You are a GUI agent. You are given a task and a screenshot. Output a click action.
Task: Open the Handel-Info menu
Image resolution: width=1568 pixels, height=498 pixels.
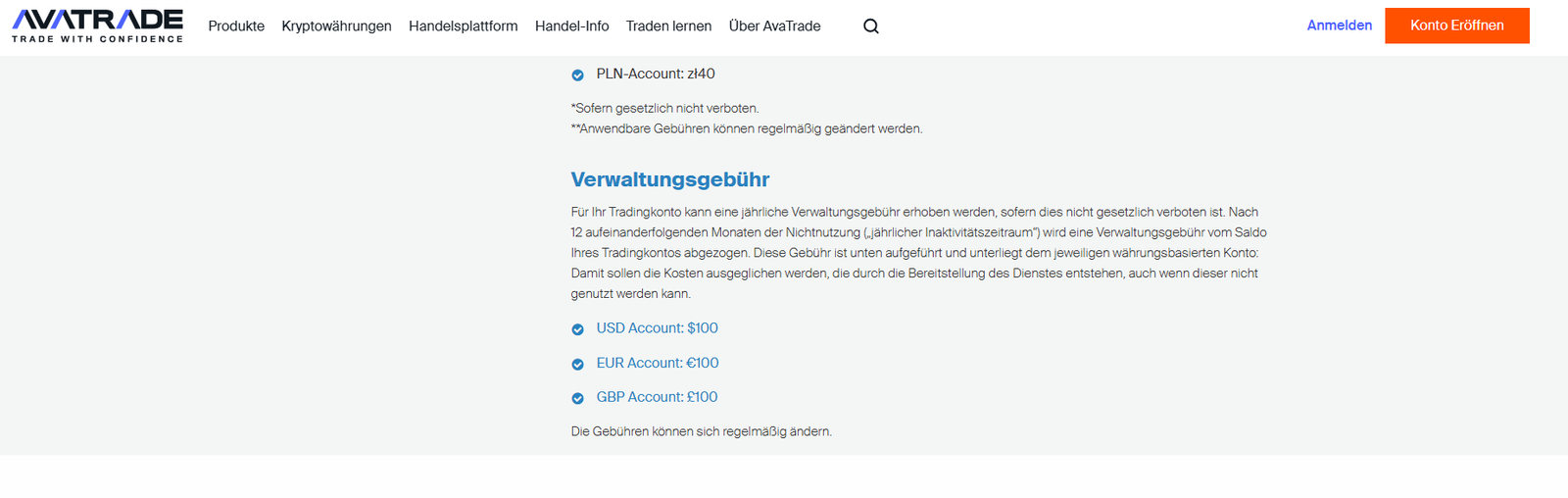click(572, 26)
